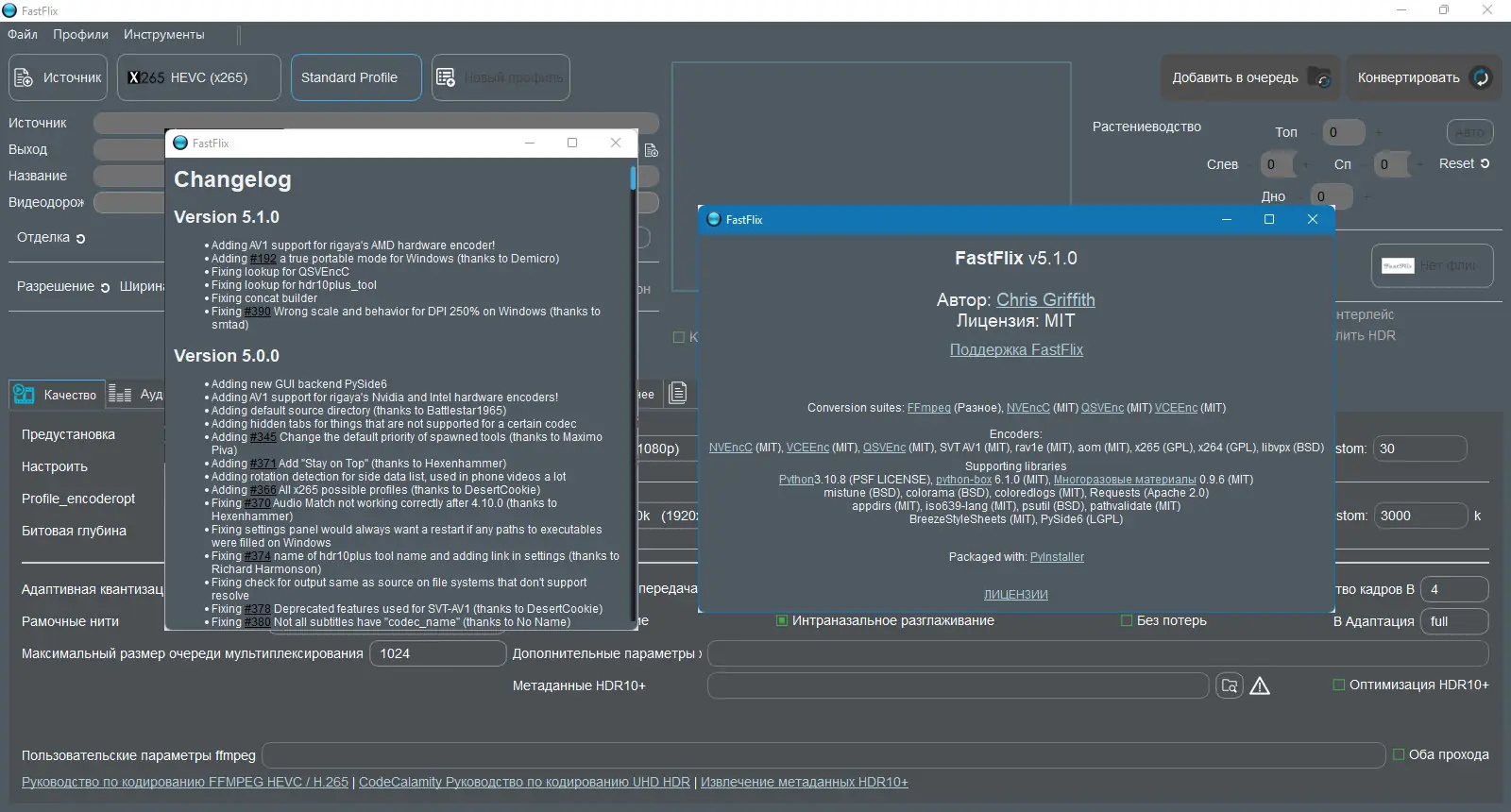Increase the Дно crop value
The height and width of the screenshot is (812, 1511).
pyautogui.click(x=1367, y=196)
